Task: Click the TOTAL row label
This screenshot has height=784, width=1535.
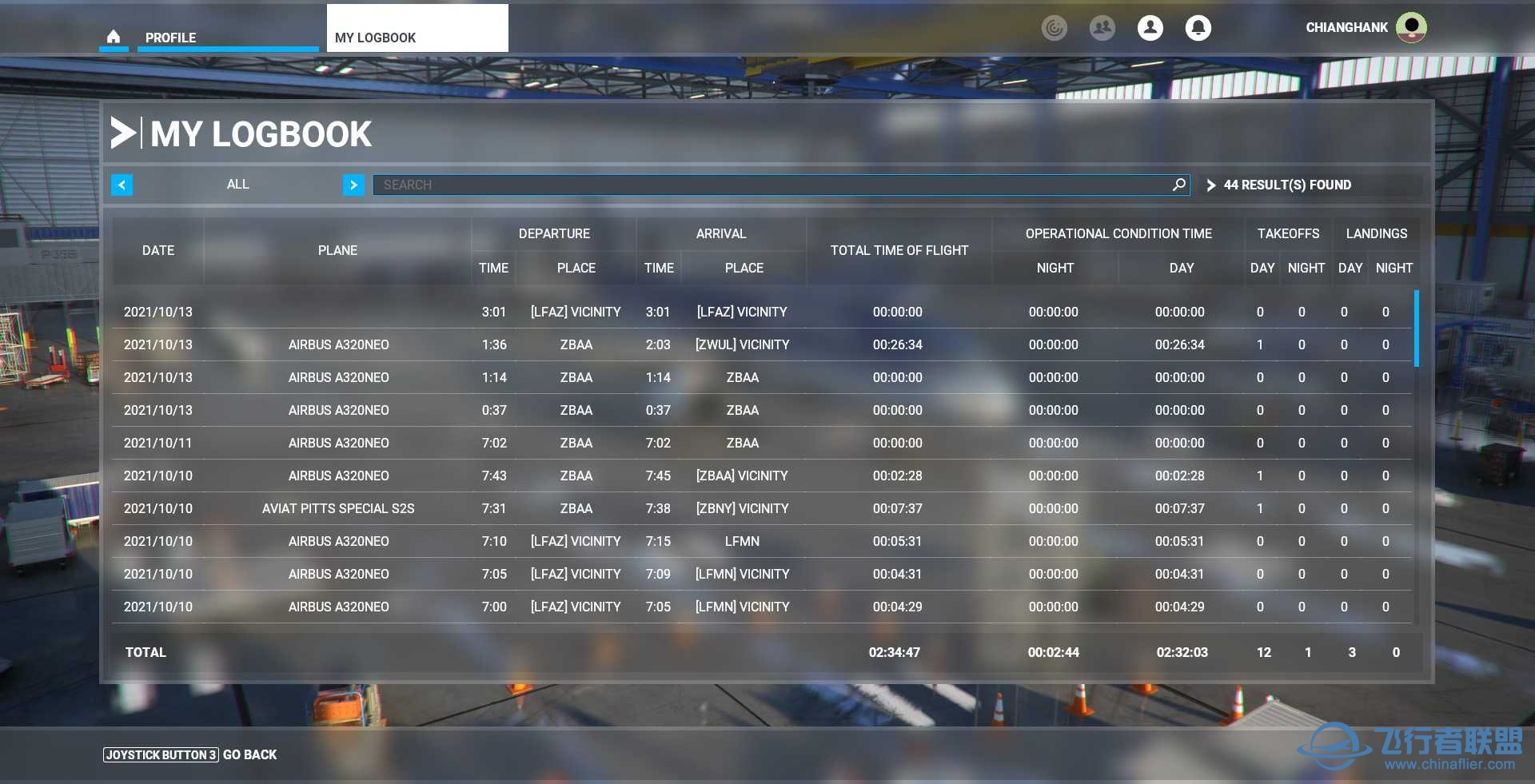Action: point(146,652)
